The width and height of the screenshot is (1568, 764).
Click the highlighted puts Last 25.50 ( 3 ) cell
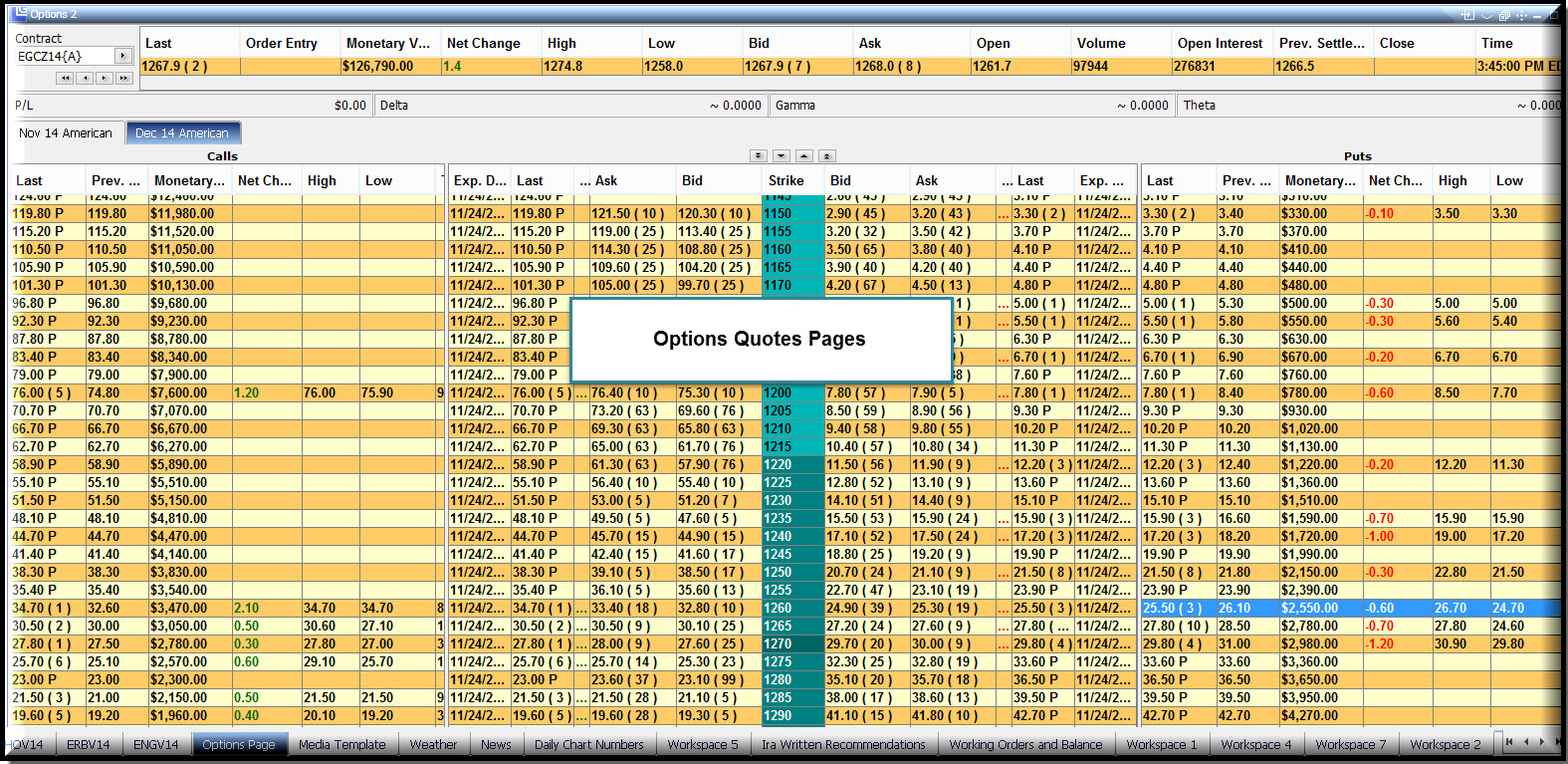pyautogui.click(x=1178, y=608)
